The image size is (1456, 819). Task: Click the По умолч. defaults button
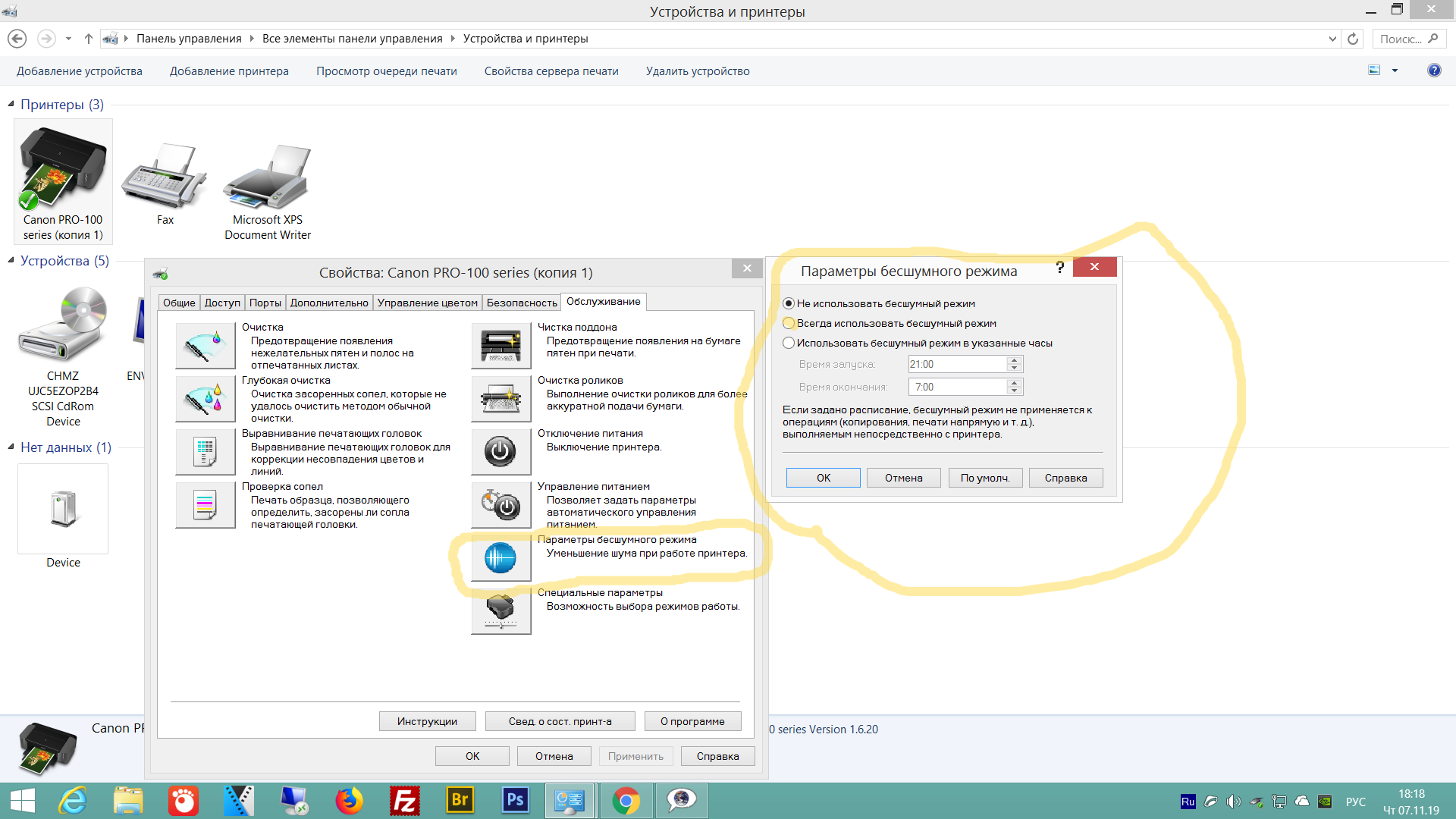click(x=985, y=478)
